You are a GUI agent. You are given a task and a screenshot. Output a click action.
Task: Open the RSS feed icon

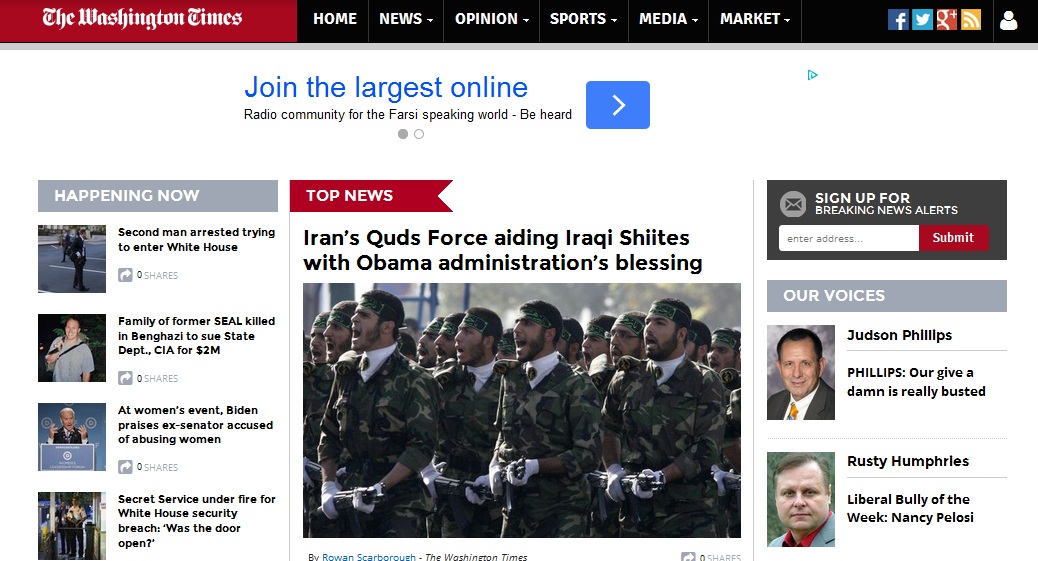point(970,19)
